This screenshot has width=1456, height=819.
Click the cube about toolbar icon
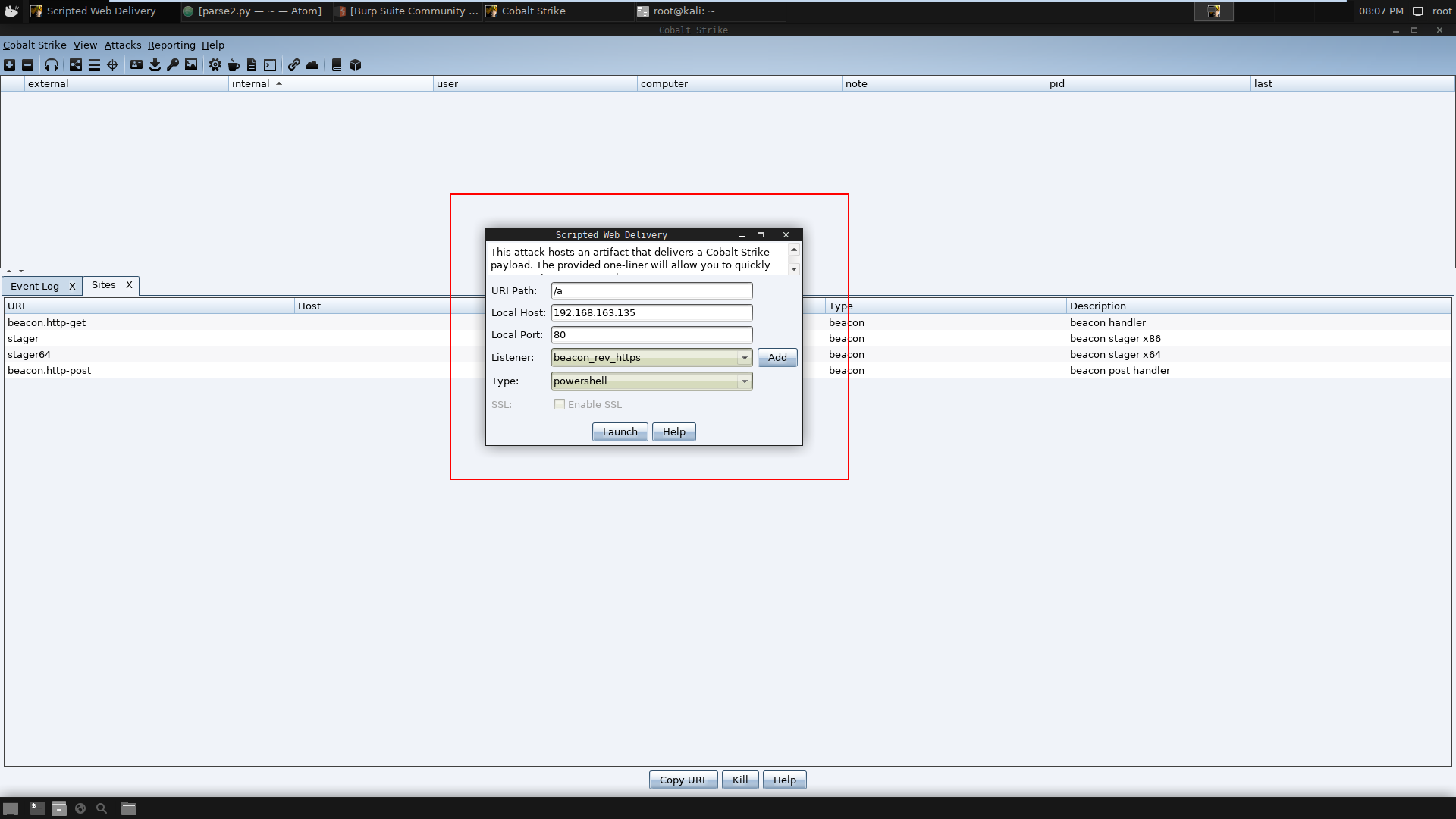pyautogui.click(x=355, y=65)
